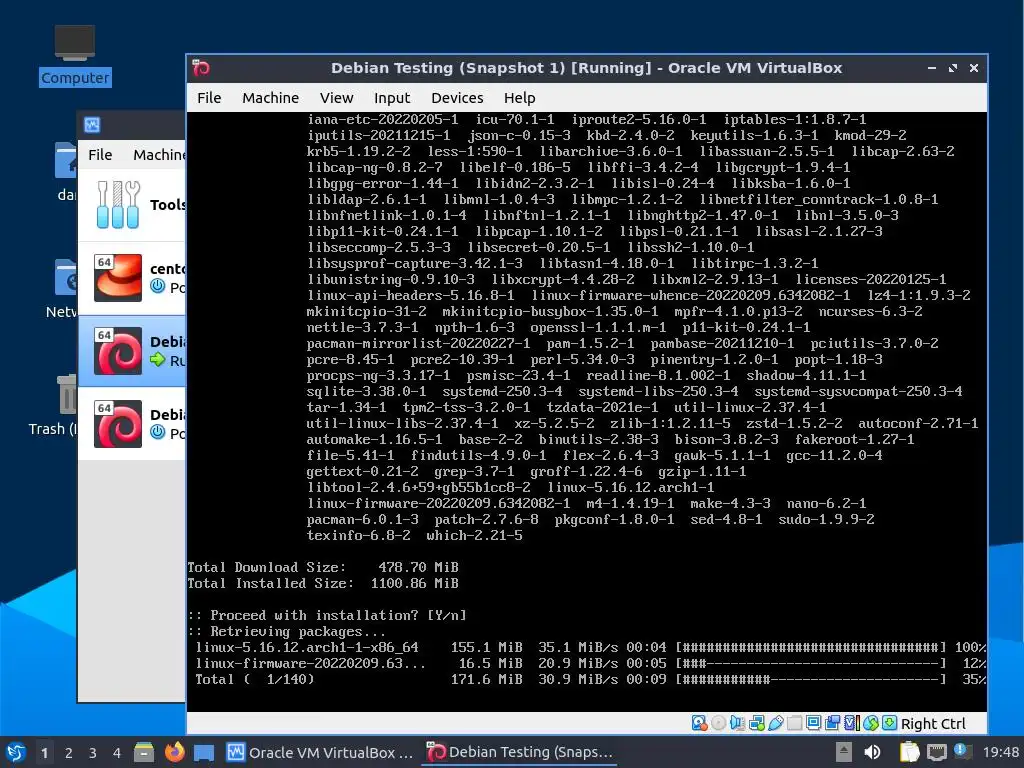Click the display settings indicator icon

814,723
